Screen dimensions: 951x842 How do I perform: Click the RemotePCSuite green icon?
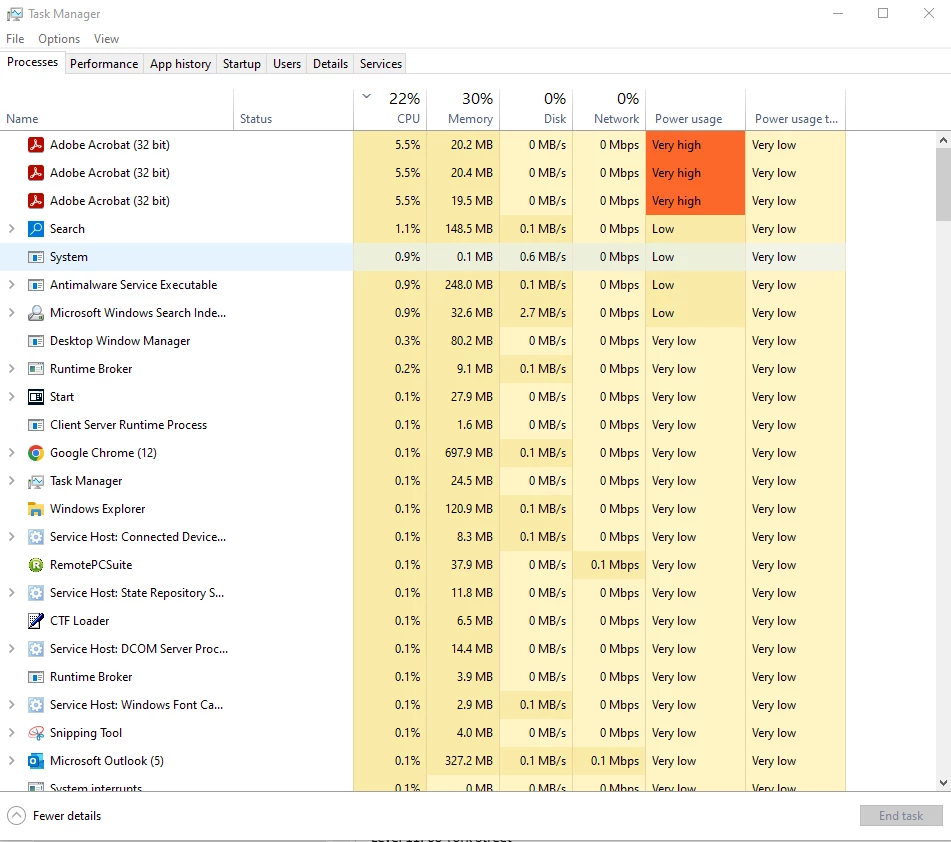[36, 565]
